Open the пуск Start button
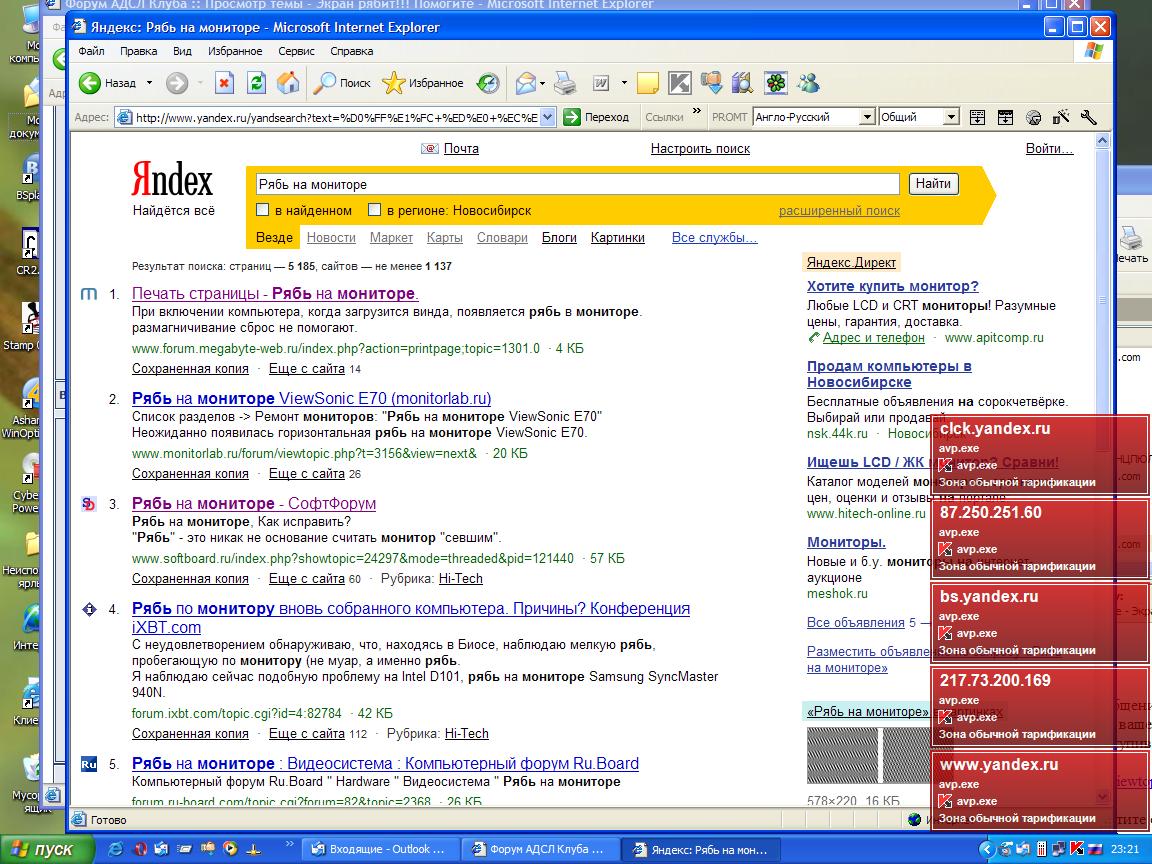Viewport: 1152px width, 864px height. click(x=47, y=849)
